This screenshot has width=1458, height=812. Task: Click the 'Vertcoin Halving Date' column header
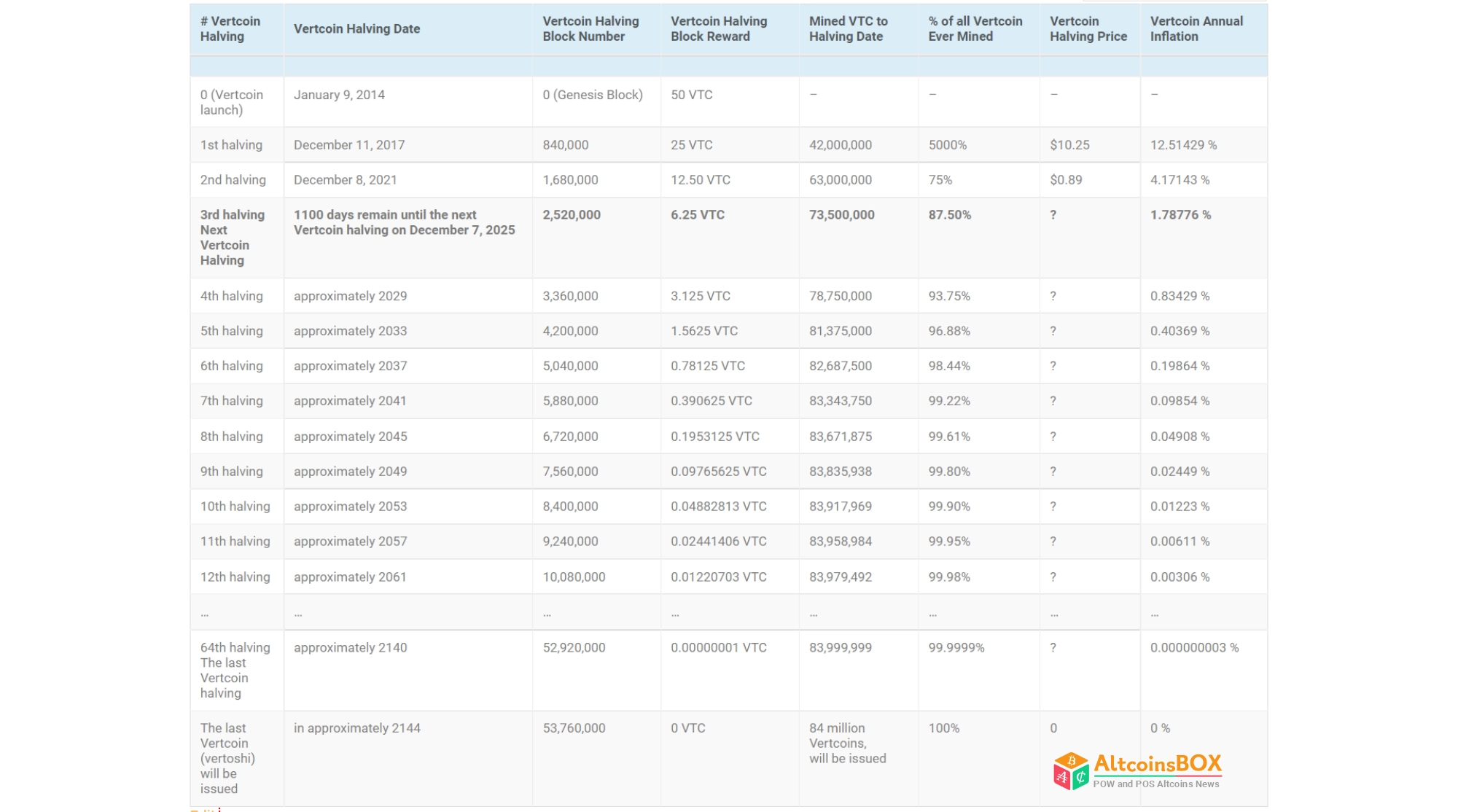pos(356,29)
